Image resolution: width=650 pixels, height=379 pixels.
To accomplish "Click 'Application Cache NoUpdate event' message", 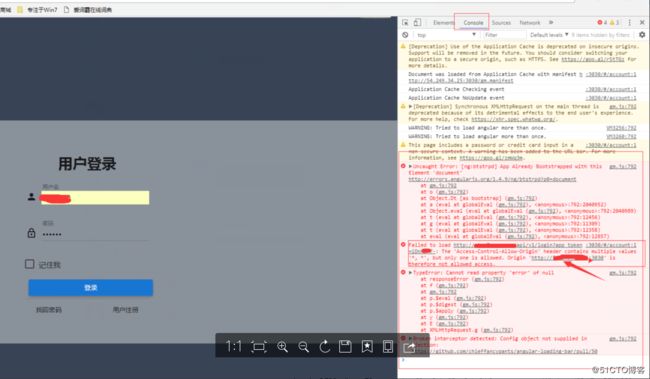I will pyautogui.click(x=456, y=98).
